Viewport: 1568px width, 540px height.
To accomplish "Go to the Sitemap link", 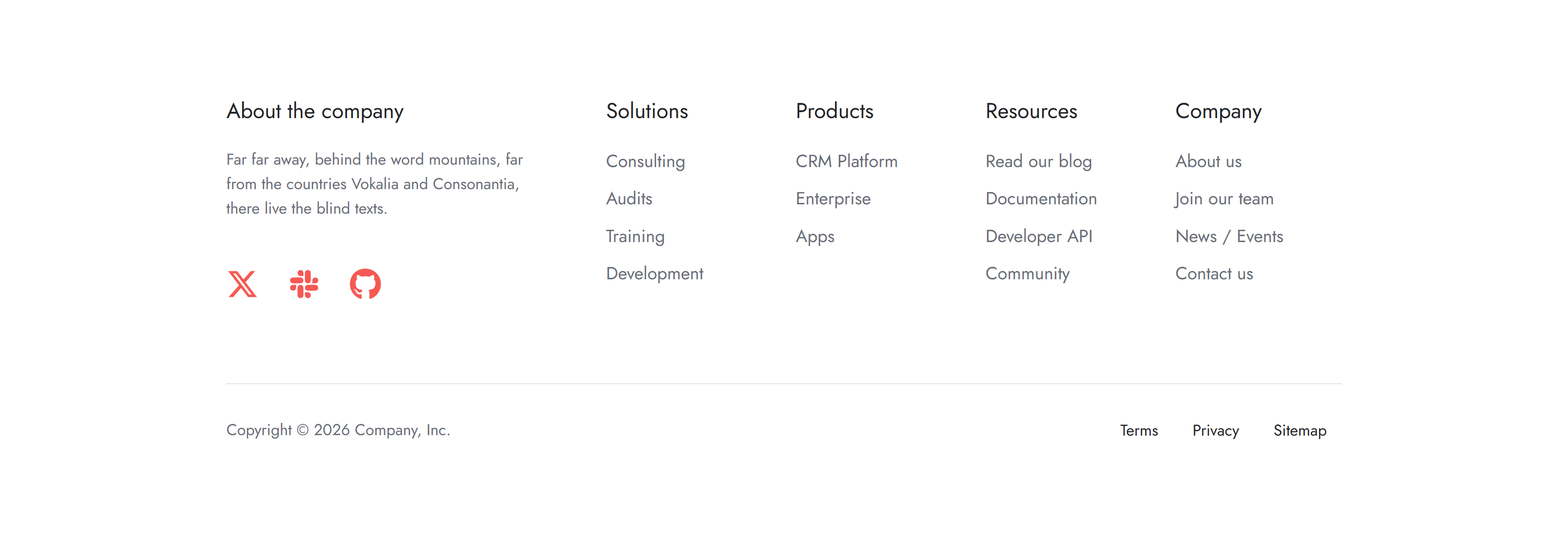I will pos(1299,430).
